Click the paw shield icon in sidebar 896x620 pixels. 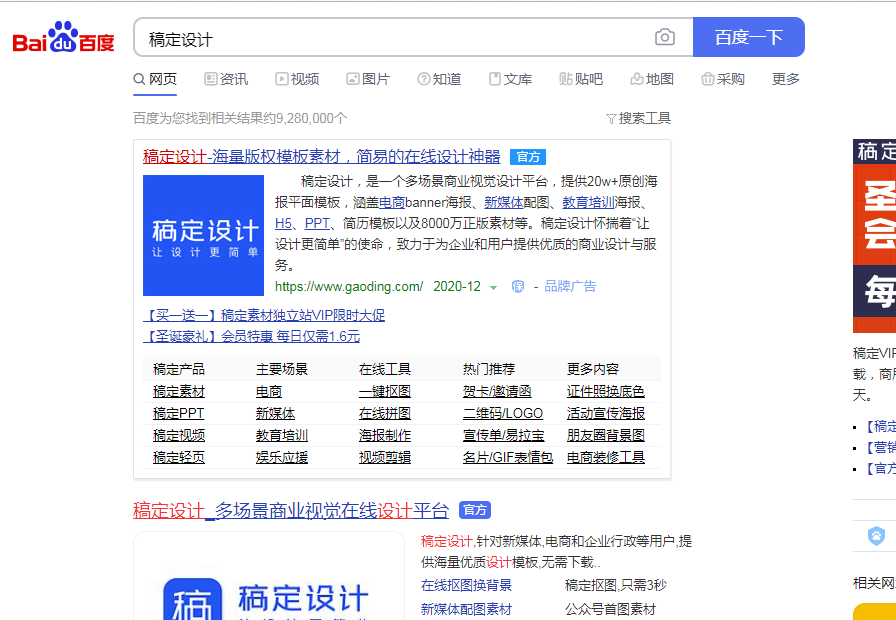tap(876, 536)
